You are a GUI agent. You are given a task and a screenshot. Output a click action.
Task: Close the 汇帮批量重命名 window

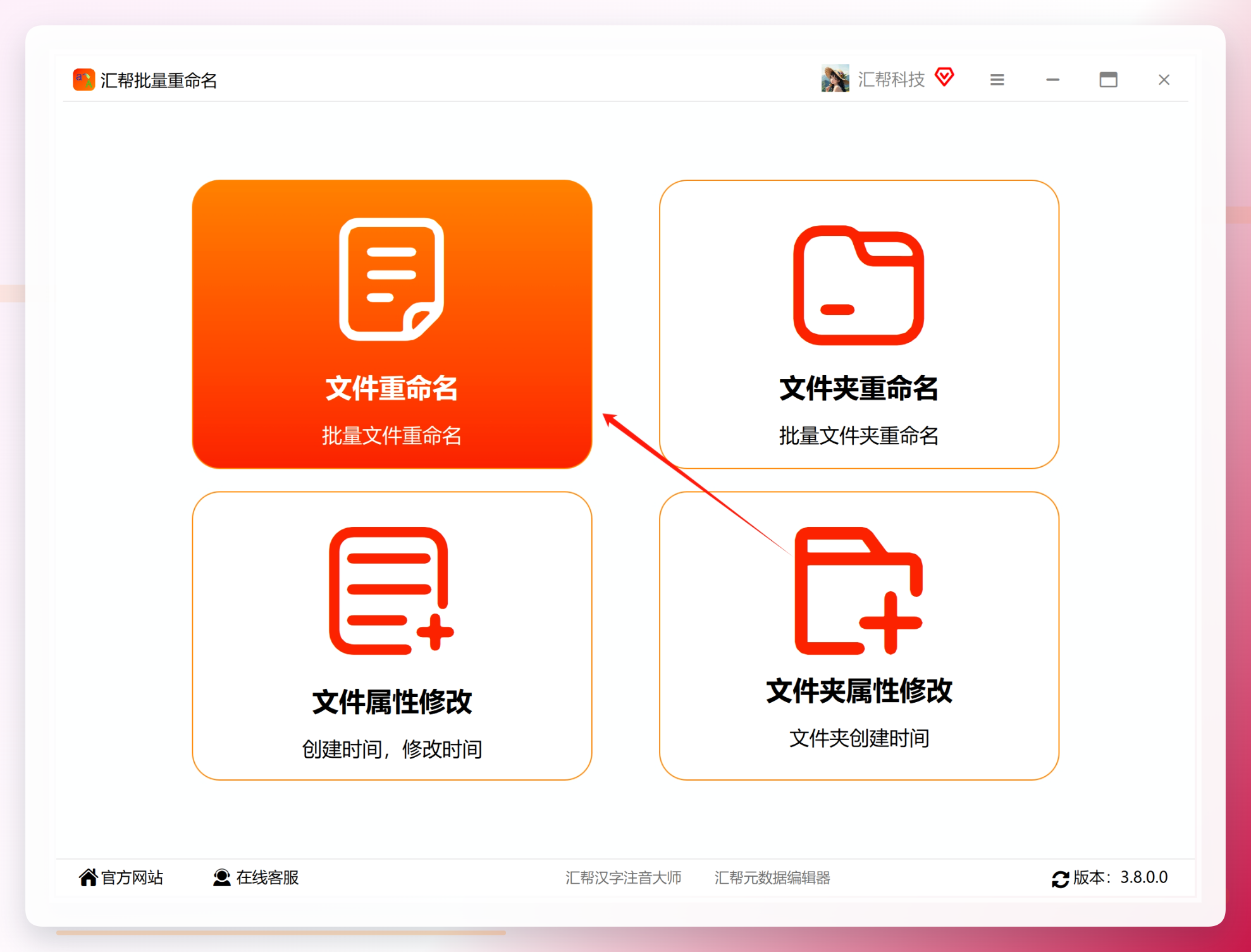[1164, 80]
